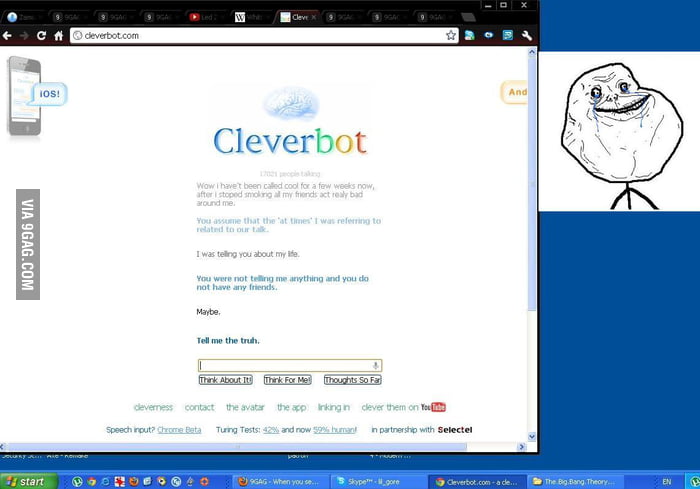
Task: Open the Windows start button
Action: tap(29, 481)
